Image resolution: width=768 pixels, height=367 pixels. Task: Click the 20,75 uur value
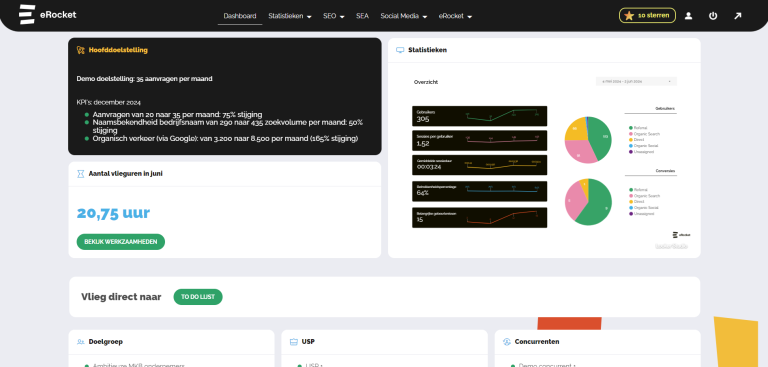click(113, 213)
